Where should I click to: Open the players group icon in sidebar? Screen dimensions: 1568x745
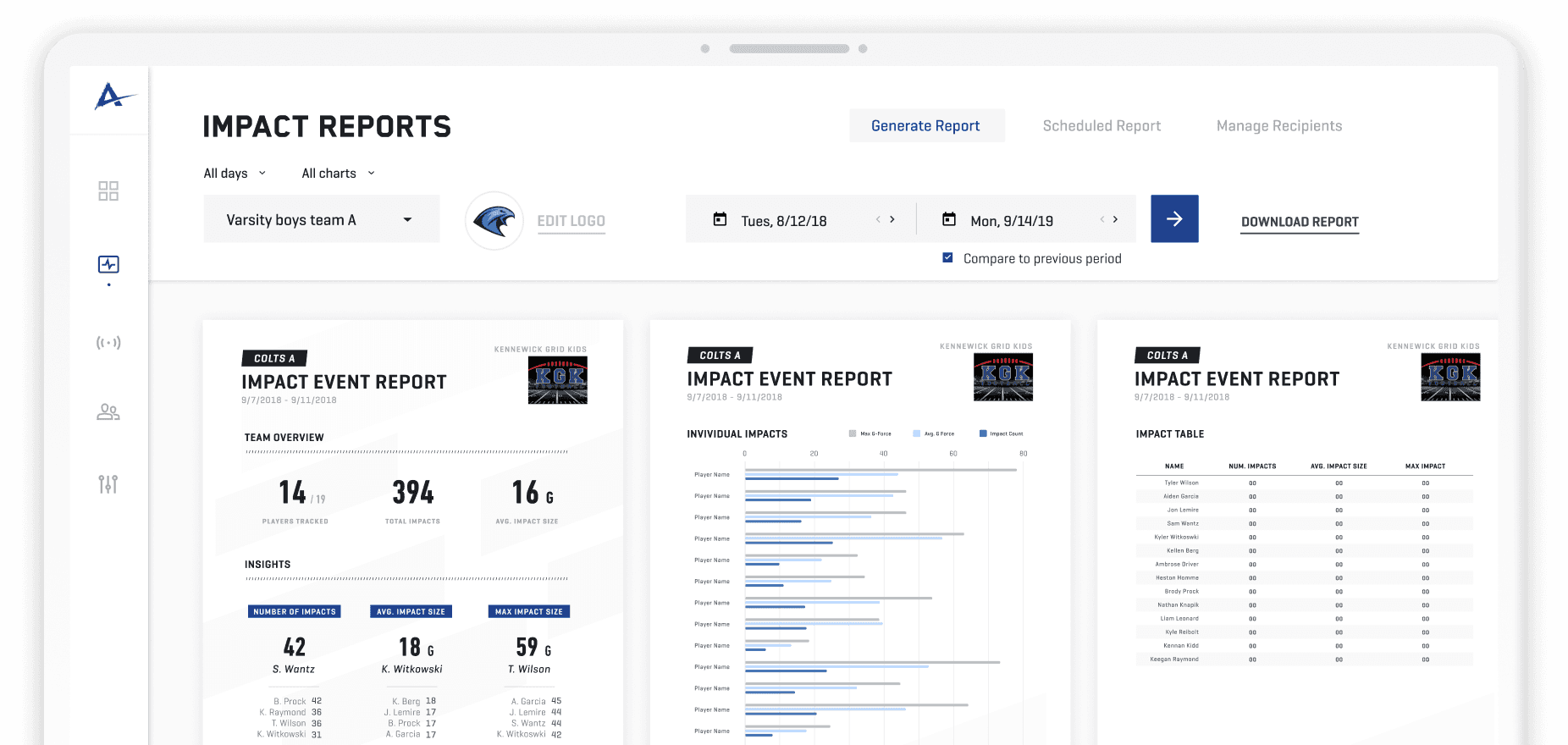108,412
